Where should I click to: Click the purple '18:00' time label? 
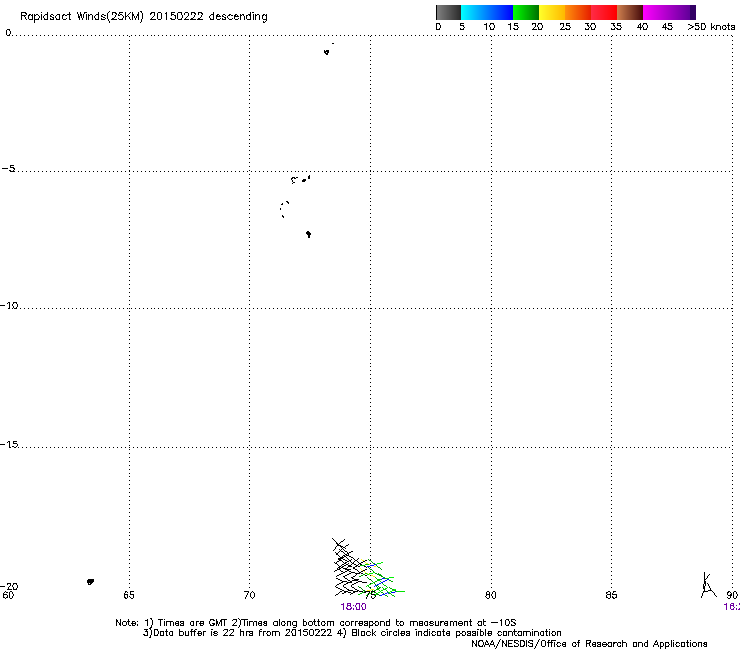pyautogui.click(x=353, y=607)
